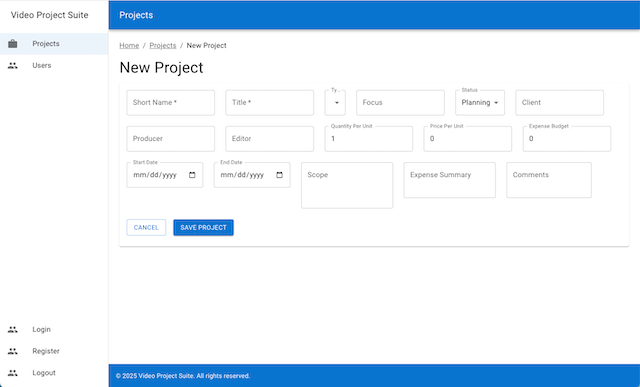Focus the Title input field
640x387 pixels.
(270, 103)
